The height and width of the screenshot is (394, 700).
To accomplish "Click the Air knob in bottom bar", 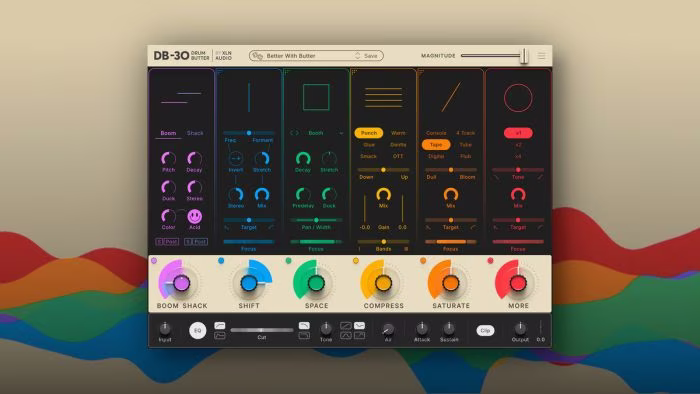I will click(x=388, y=329).
